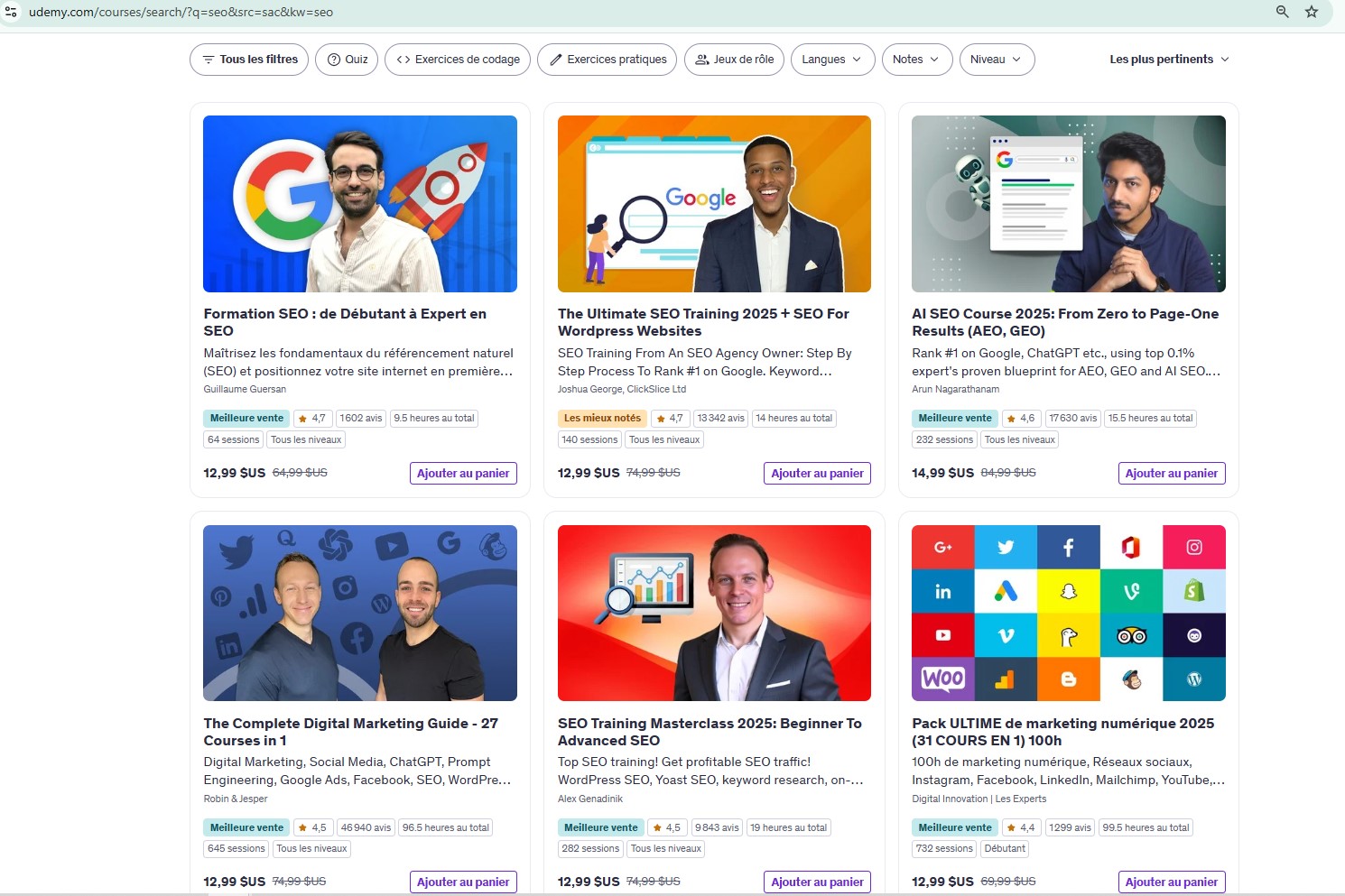Add AI SEO Course 2025 to cart
The width and height of the screenshot is (1345, 896).
coord(1172,473)
